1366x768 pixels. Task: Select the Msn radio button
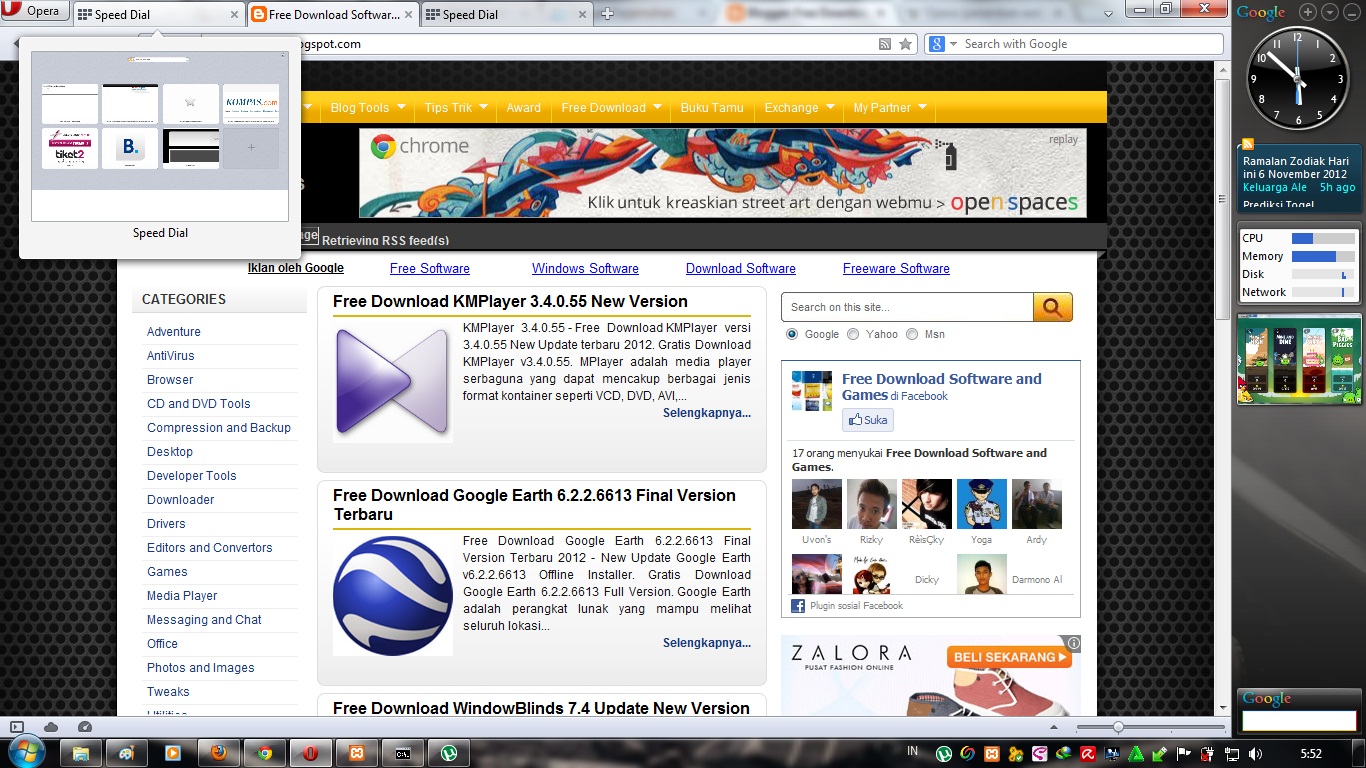pos(912,334)
